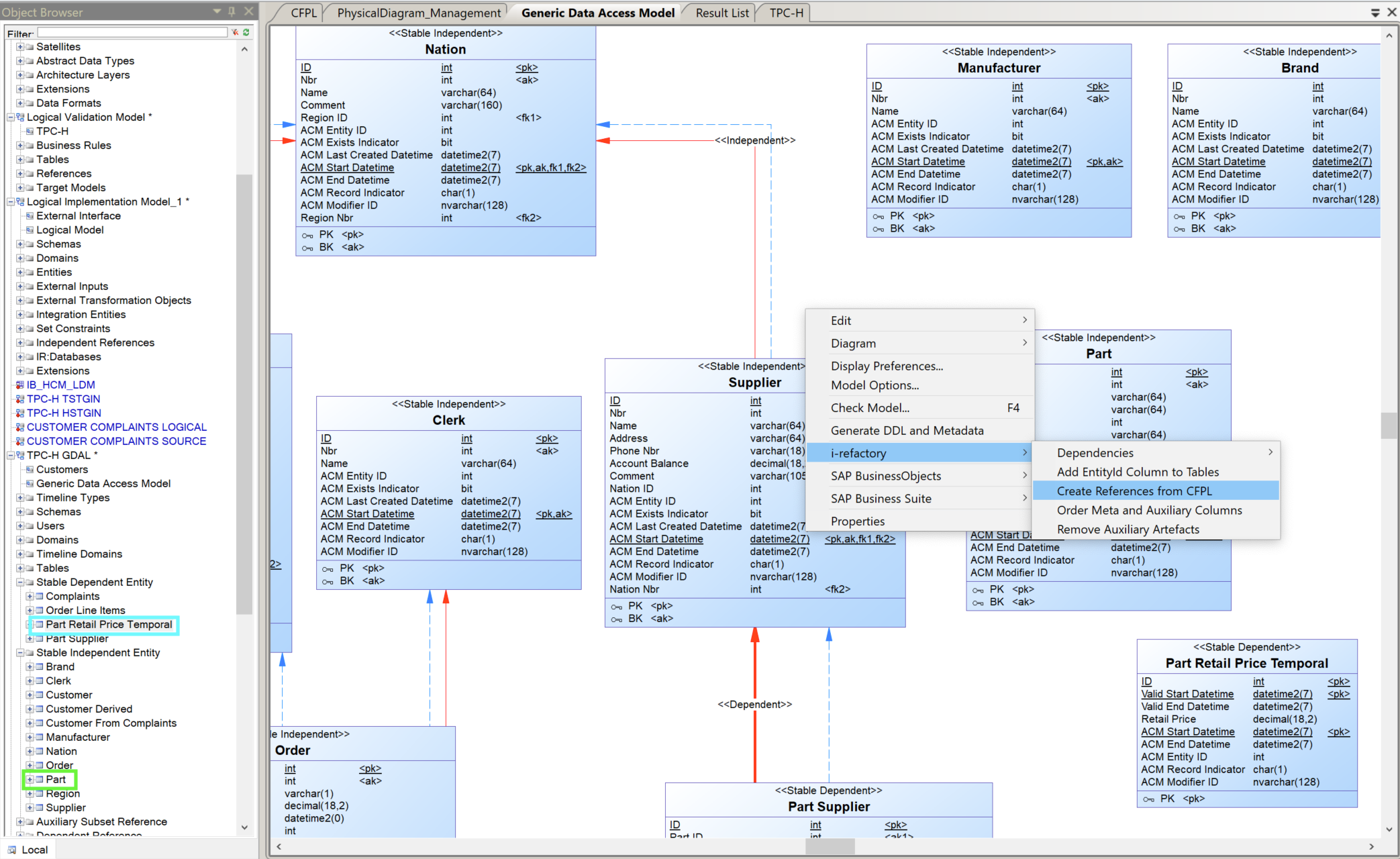Click the Nation table icon in tree

(x=39, y=752)
